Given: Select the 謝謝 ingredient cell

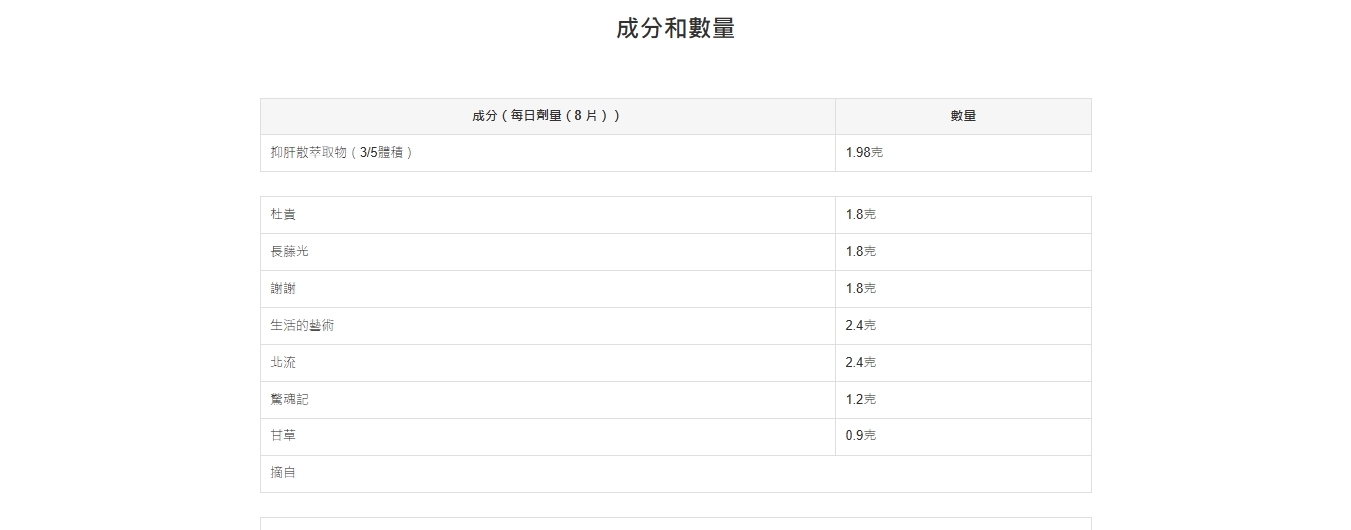Looking at the screenshot, I should (x=283, y=289).
